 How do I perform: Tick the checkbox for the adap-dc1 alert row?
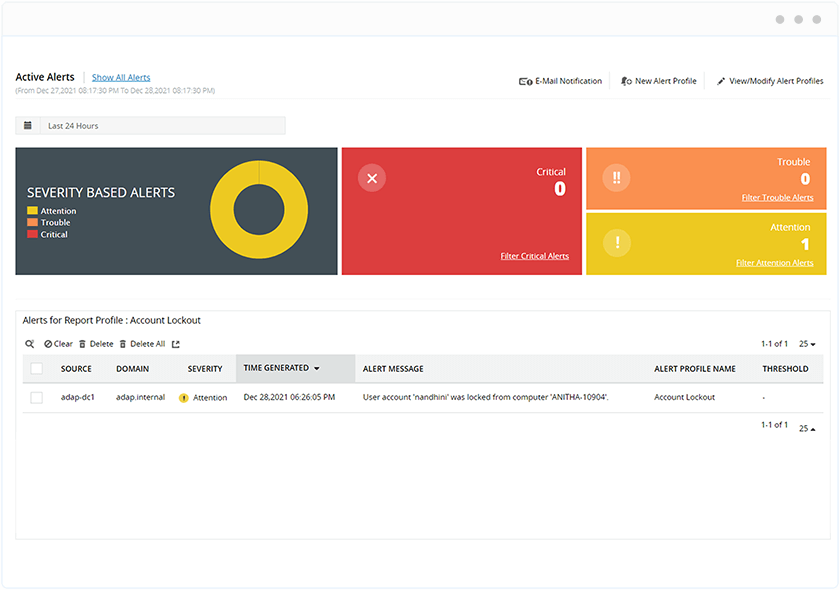36,398
